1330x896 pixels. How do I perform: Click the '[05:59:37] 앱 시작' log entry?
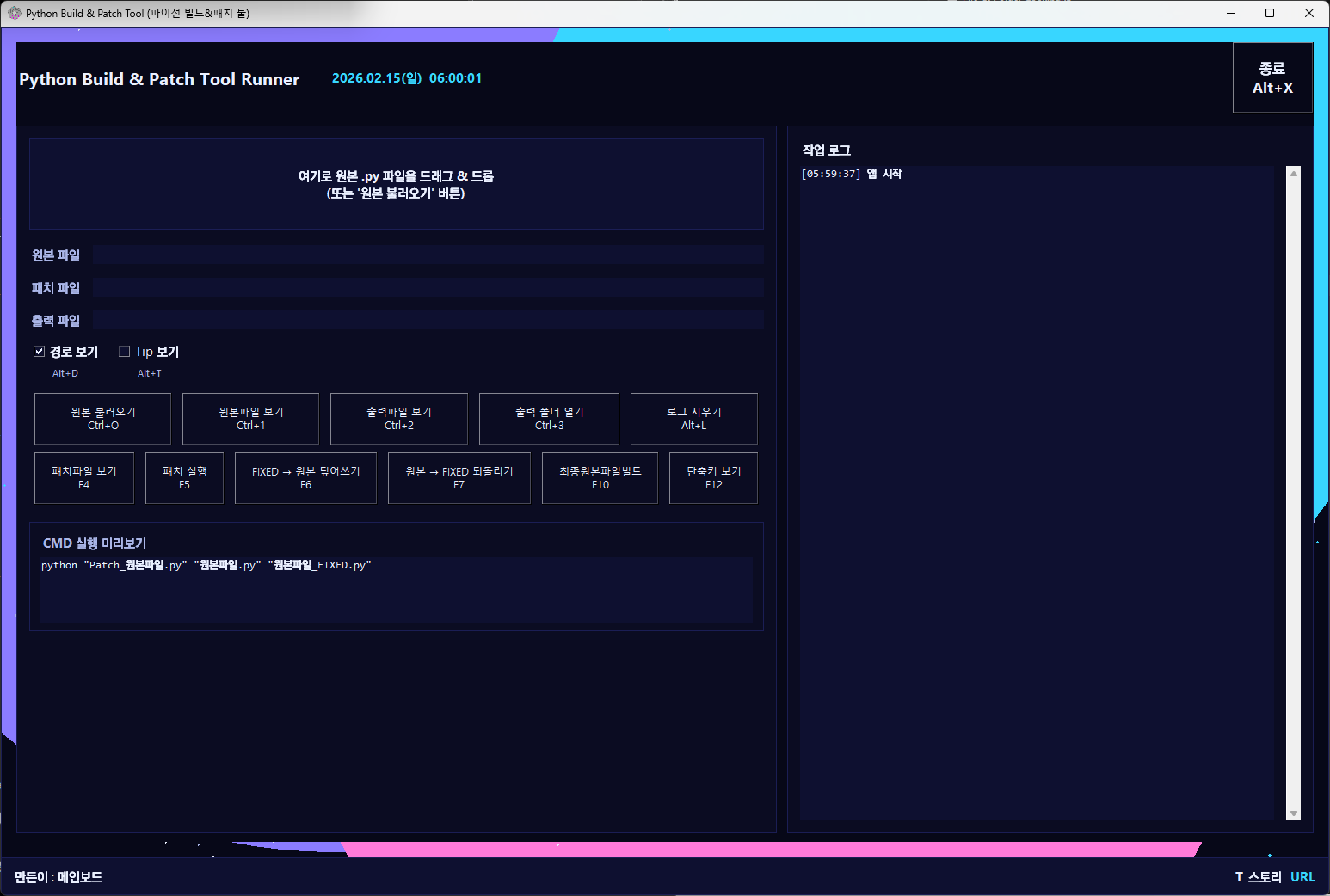(852, 174)
